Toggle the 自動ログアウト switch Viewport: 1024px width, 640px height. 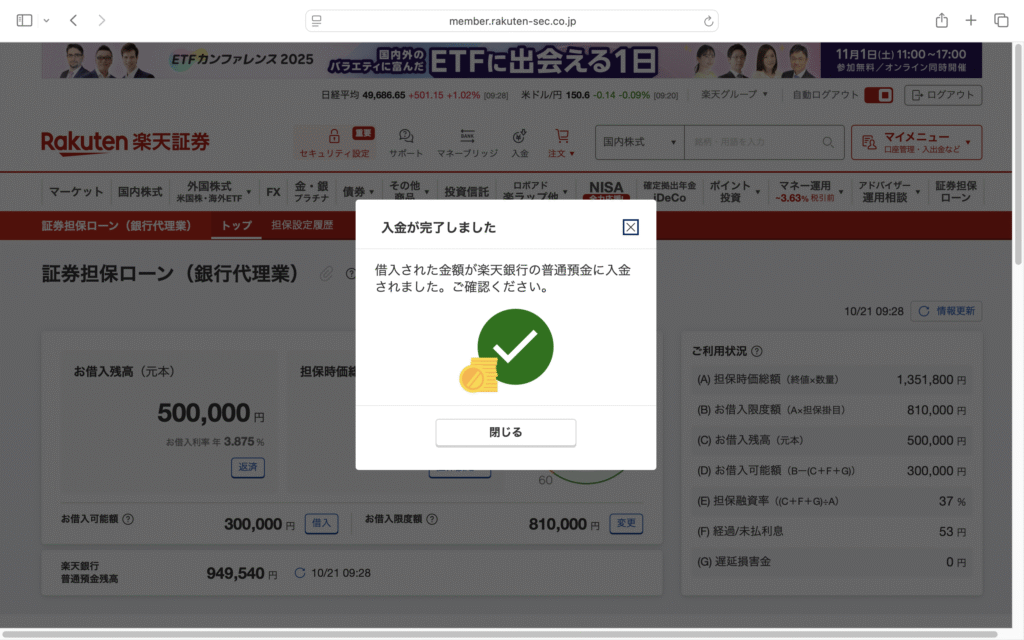click(878, 95)
